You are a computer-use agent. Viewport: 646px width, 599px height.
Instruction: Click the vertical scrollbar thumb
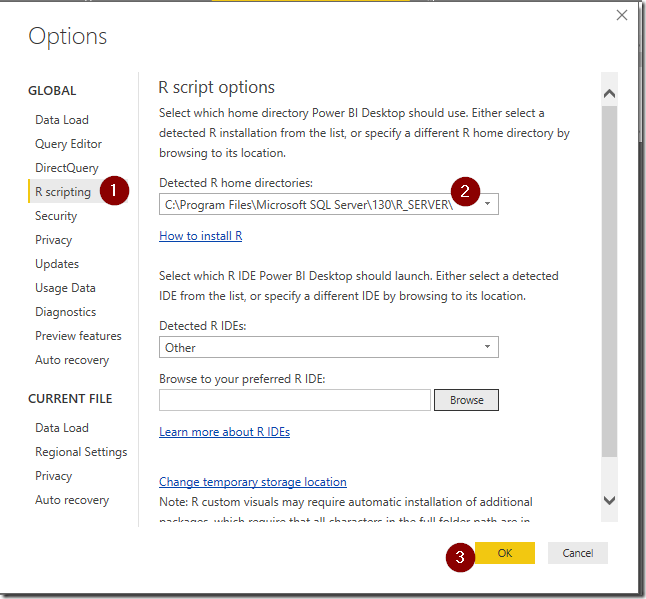coord(609,281)
